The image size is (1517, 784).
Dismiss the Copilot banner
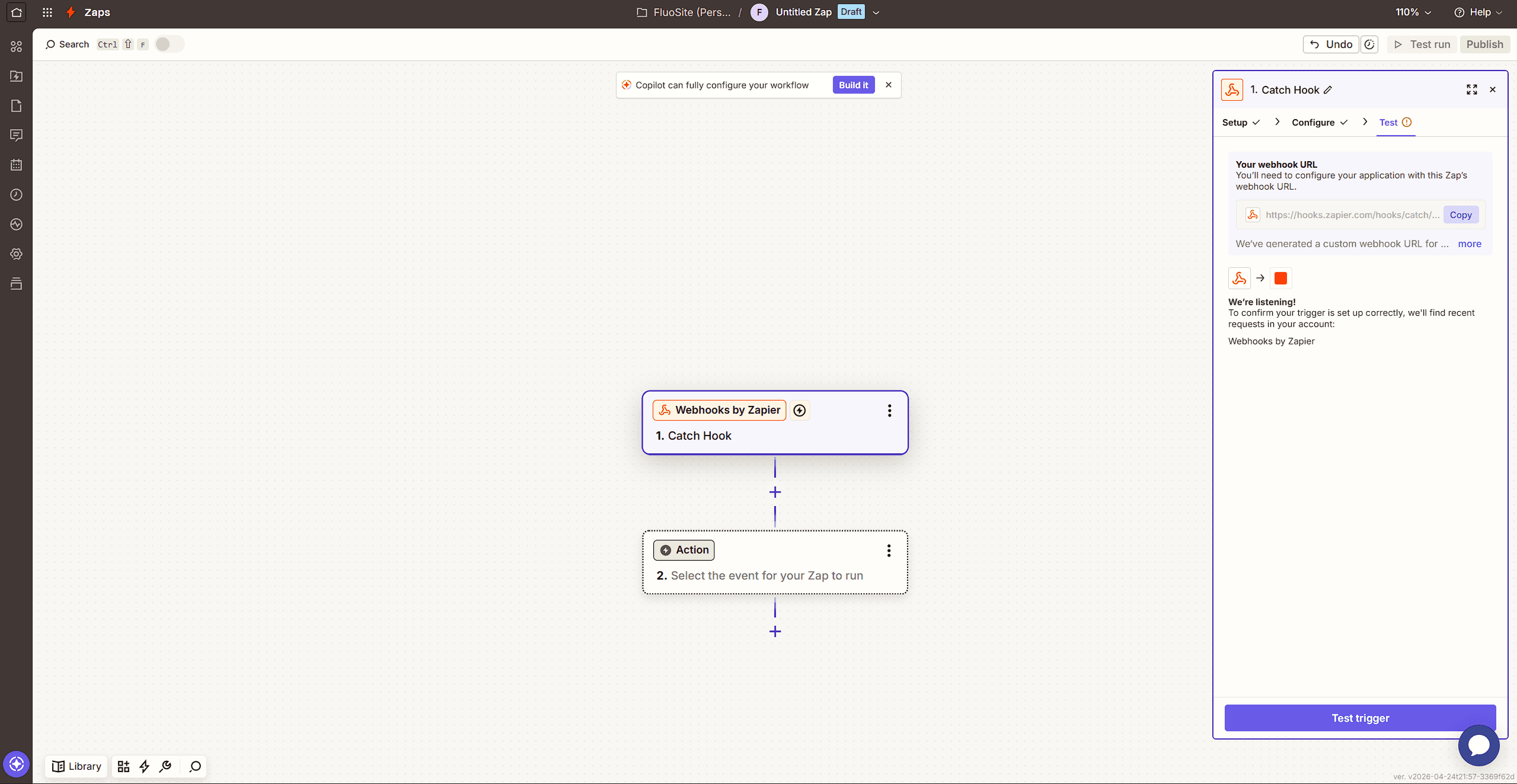[888, 85]
